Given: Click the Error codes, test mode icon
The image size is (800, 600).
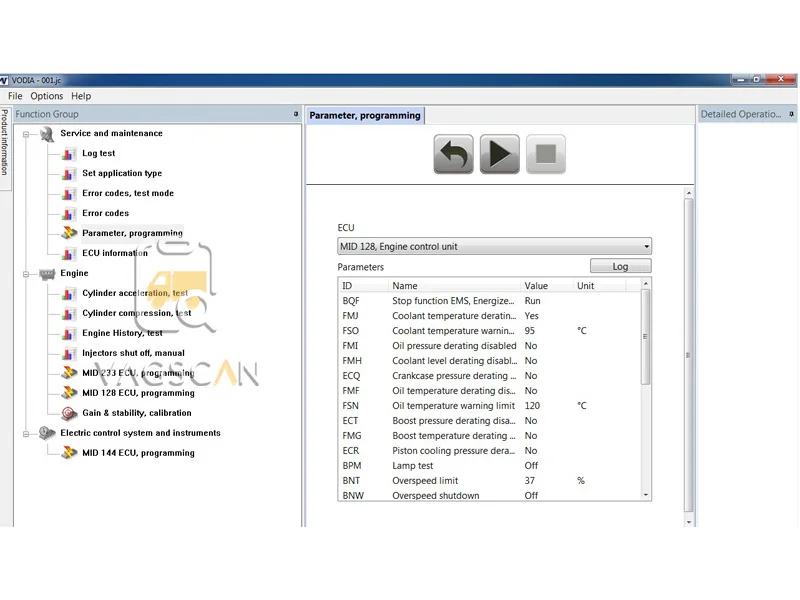Looking at the screenshot, I should 68,193.
